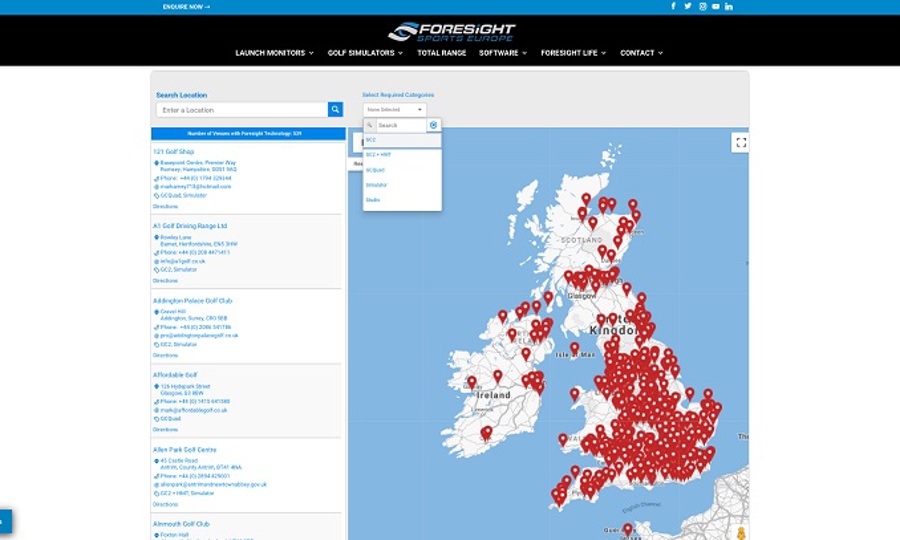Viewport: 900px width, 540px height.
Task: Open the Alnmouth Golf Club venue
Action: [181, 524]
